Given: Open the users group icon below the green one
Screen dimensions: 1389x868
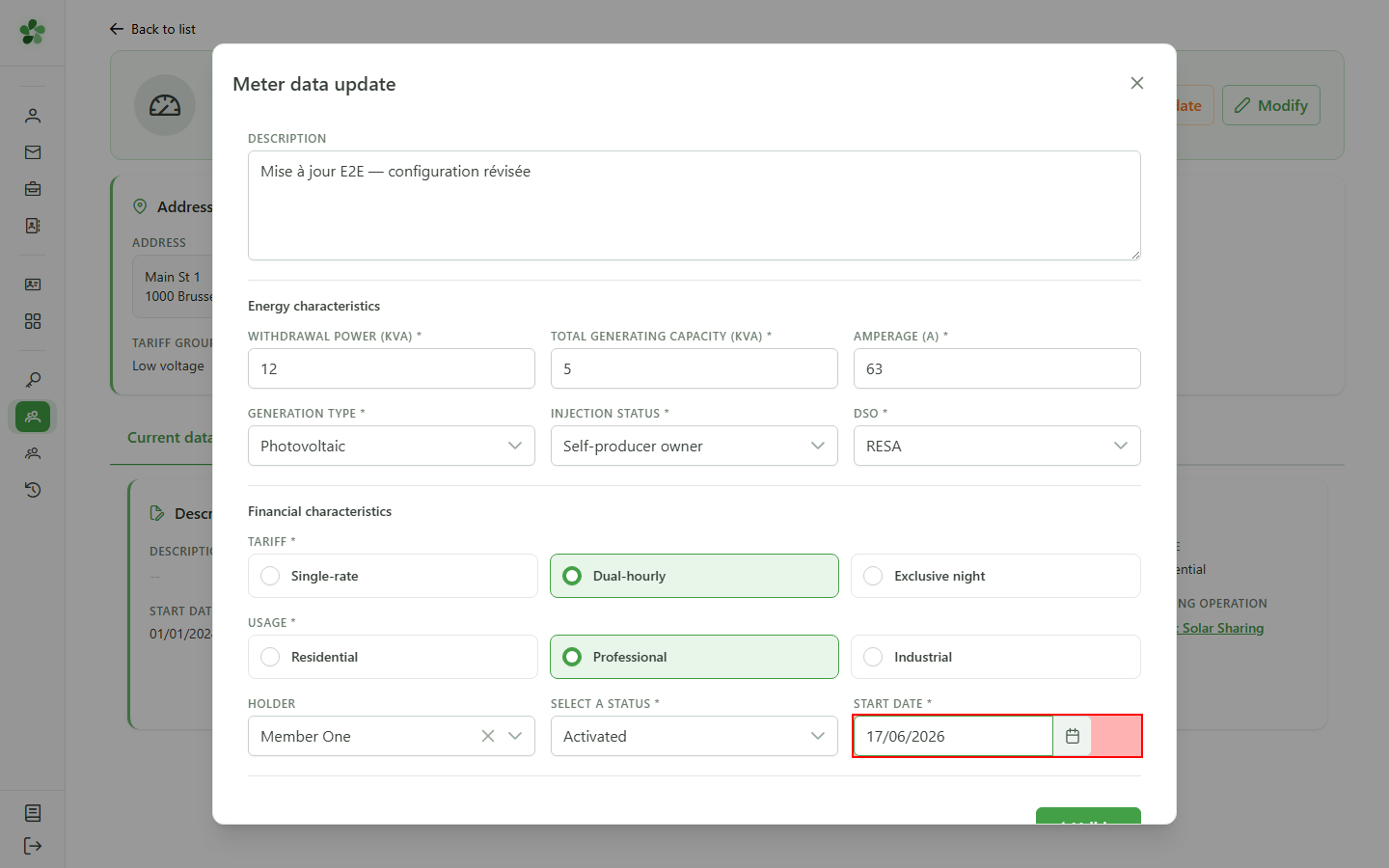Looking at the screenshot, I should click(x=33, y=453).
